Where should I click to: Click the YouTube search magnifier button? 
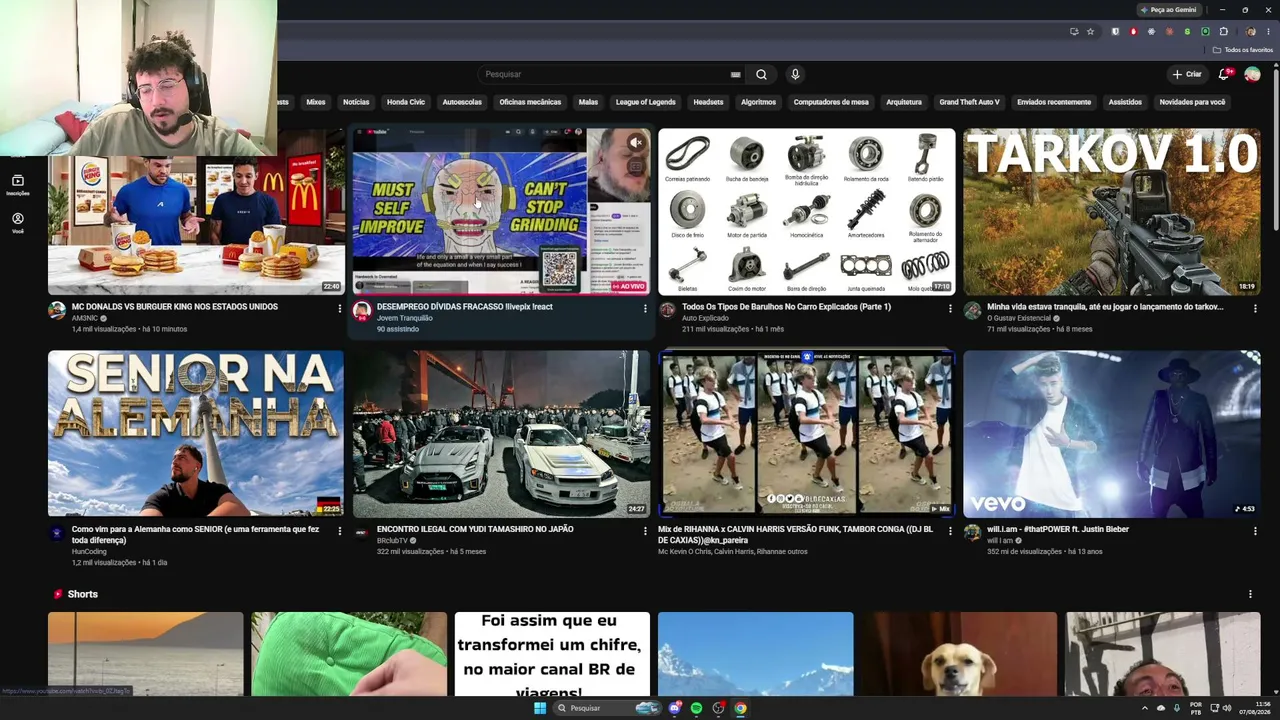click(x=761, y=74)
